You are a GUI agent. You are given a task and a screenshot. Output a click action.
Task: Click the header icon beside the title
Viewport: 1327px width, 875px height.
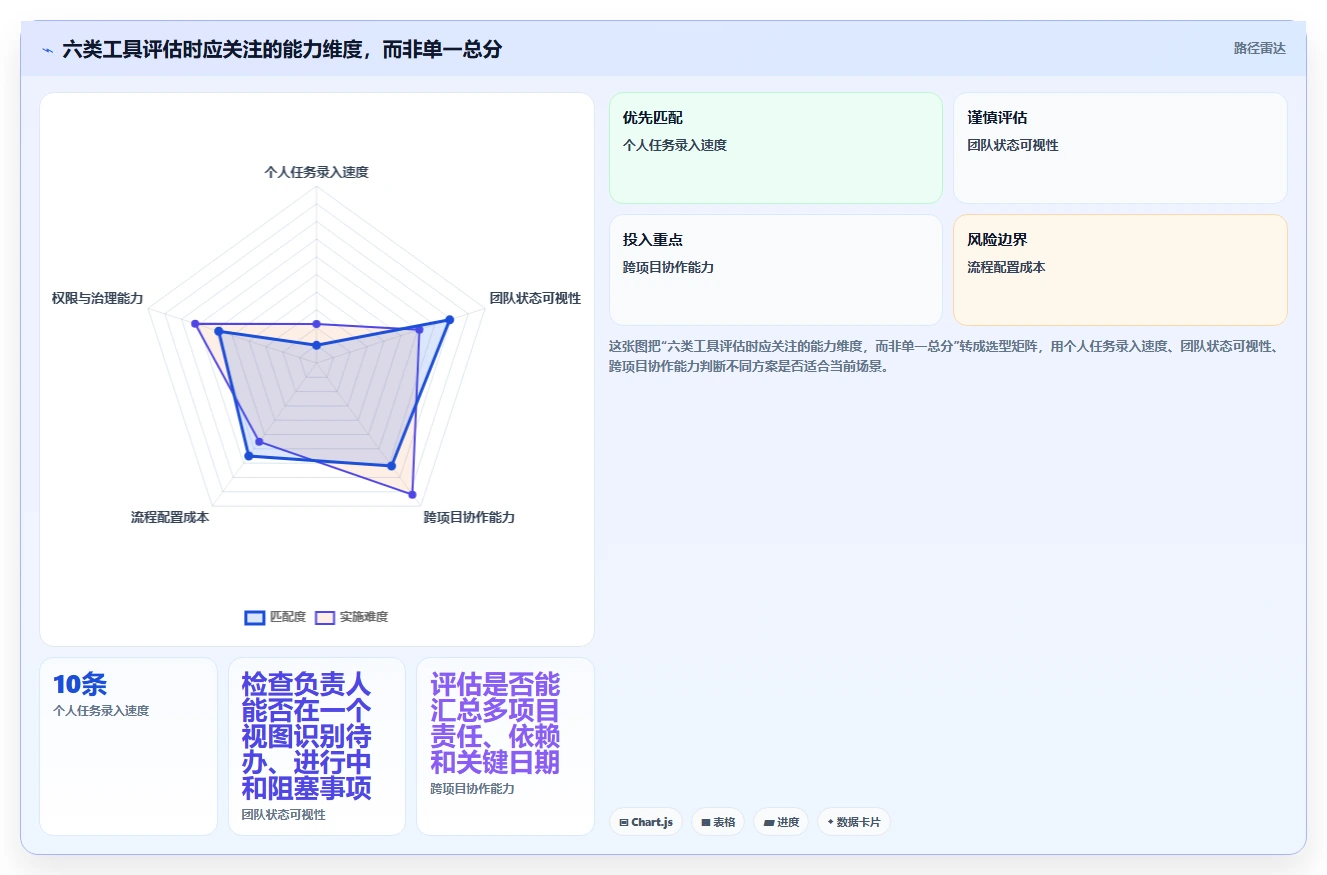click(x=48, y=50)
